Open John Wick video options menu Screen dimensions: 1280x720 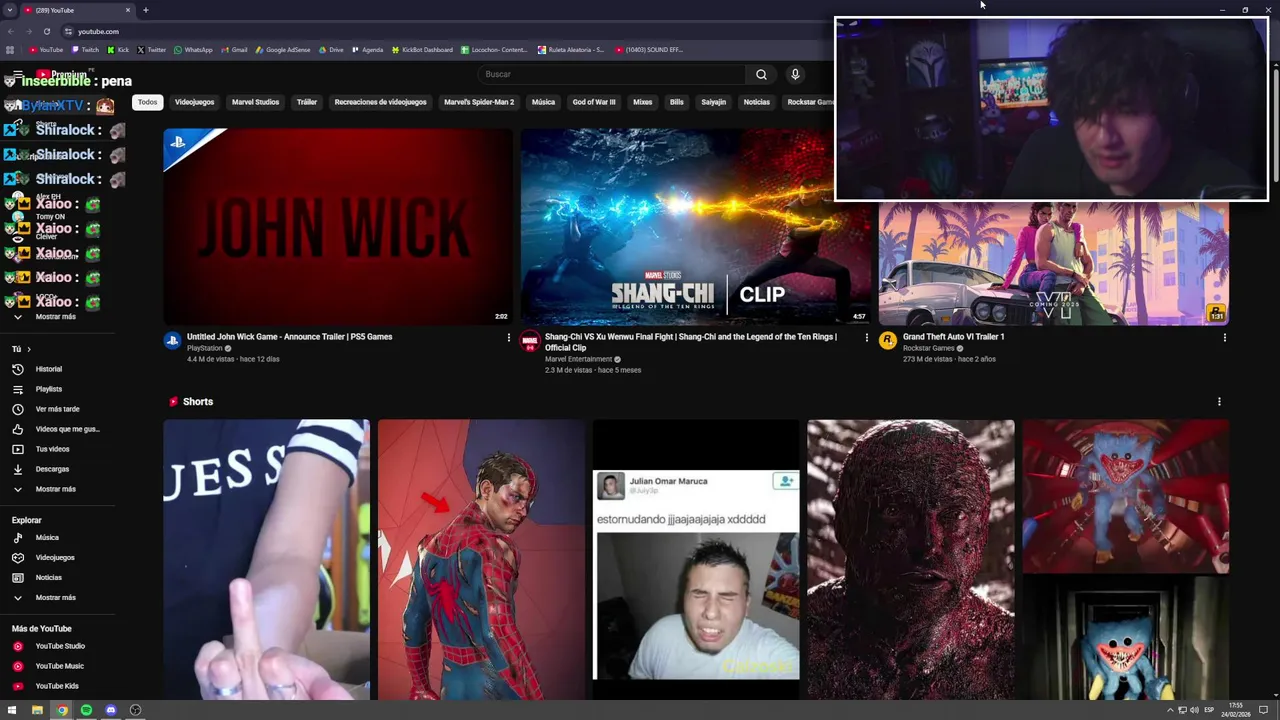point(508,337)
